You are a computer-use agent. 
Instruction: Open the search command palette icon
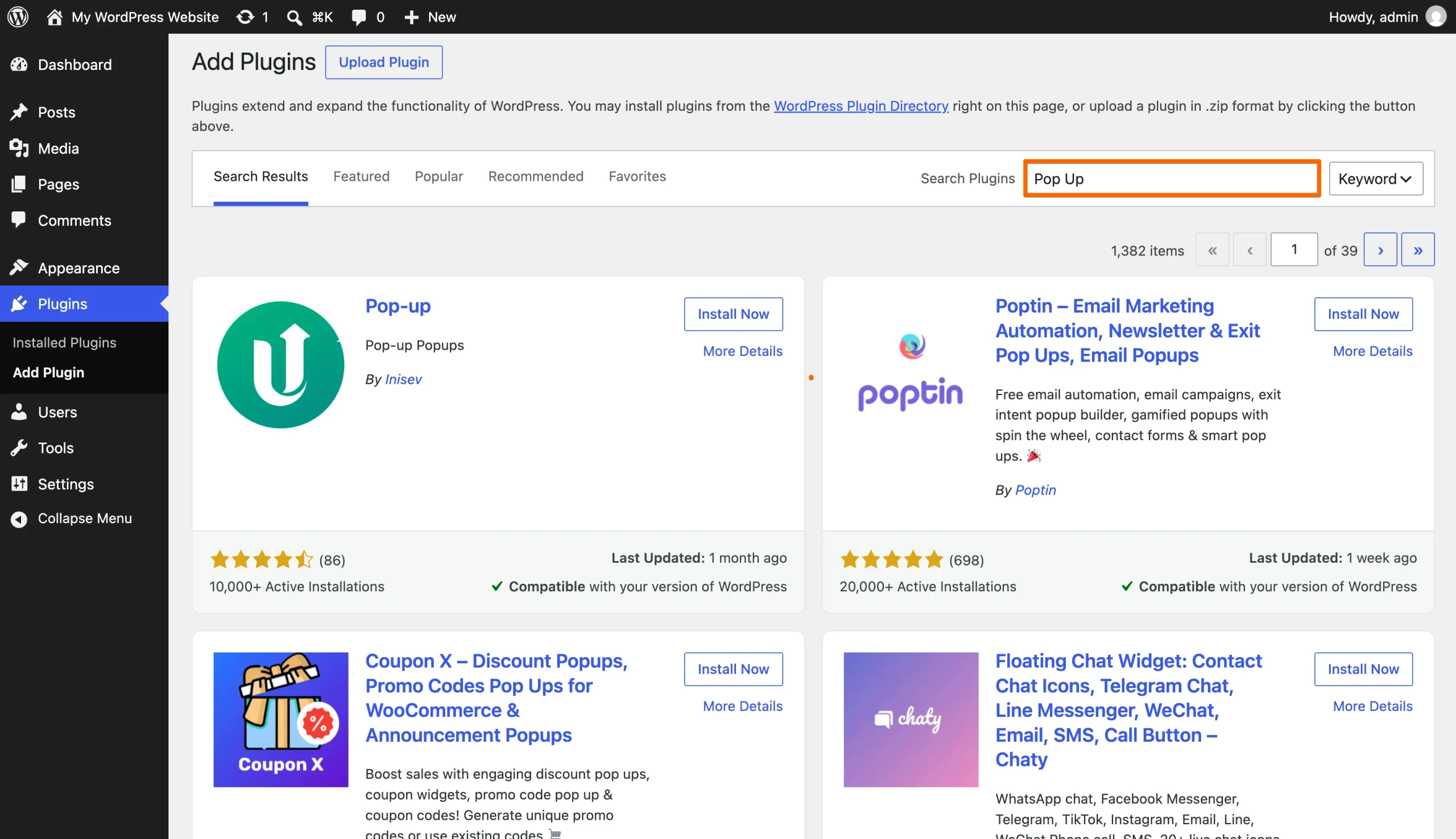310,16
